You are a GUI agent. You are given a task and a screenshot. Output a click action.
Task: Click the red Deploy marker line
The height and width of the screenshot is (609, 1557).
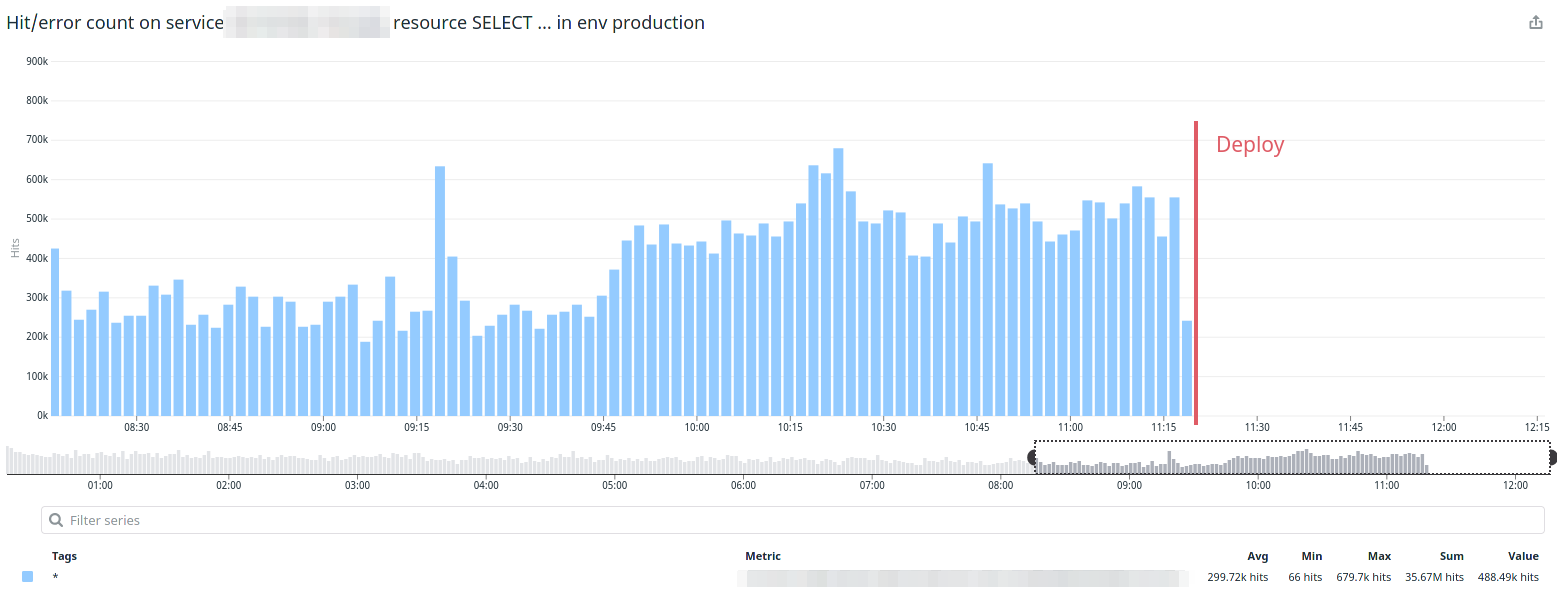[1195, 270]
